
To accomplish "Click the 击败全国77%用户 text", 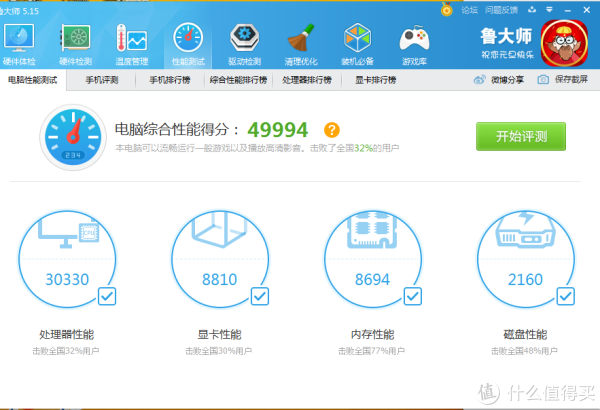I will point(371,351).
